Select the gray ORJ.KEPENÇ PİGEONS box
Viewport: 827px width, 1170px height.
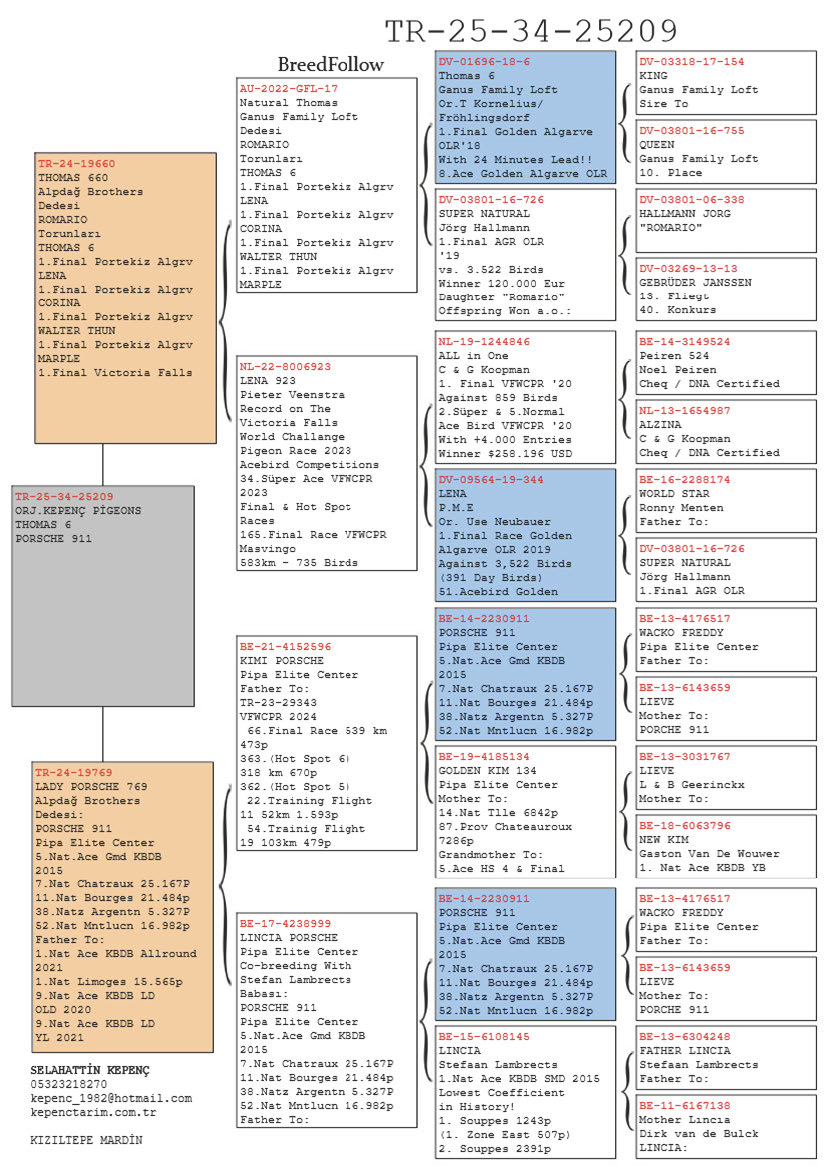pos(103,595)
